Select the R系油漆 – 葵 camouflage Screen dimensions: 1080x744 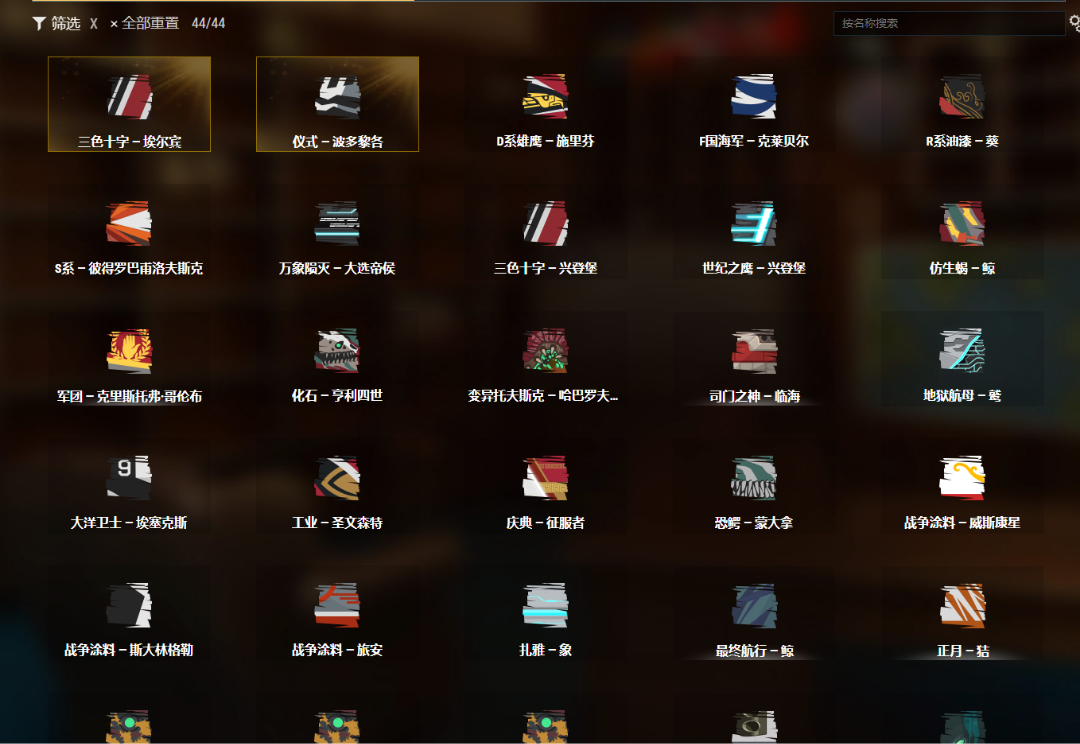click(x=962, y=104)
